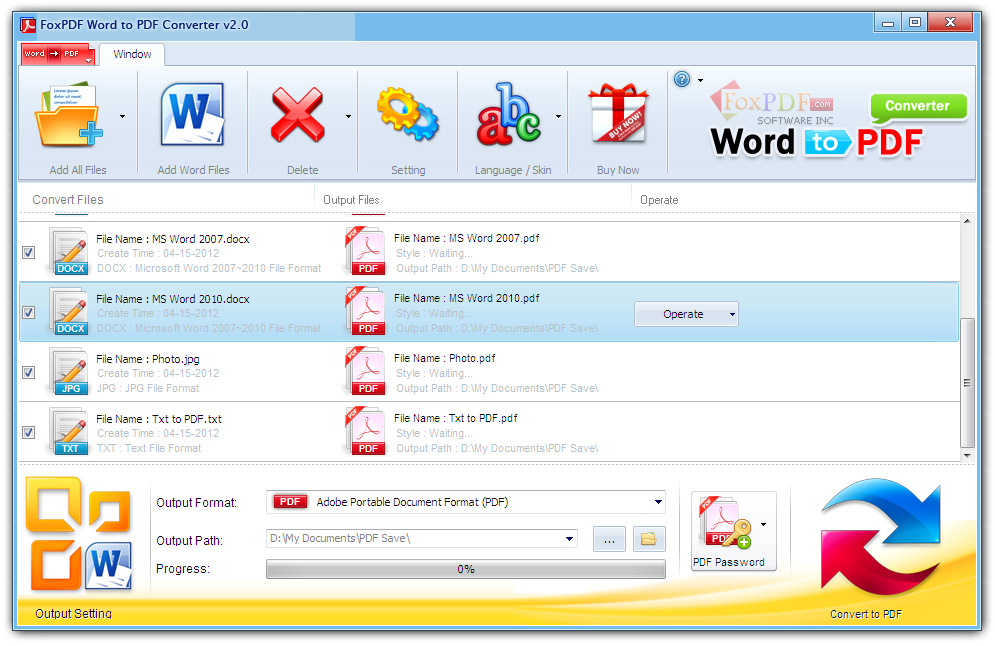Click the red Delete X icon

pos(297,117)
